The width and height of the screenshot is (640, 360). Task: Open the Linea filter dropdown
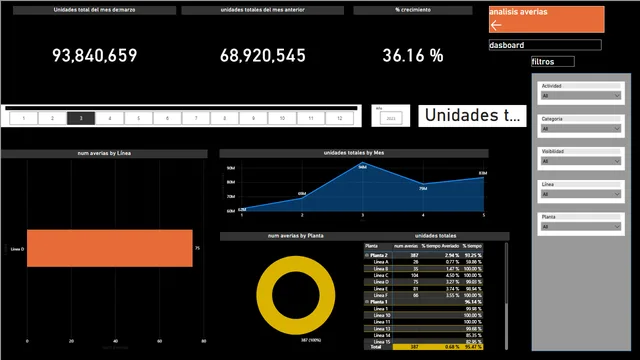tap(580, 194)
